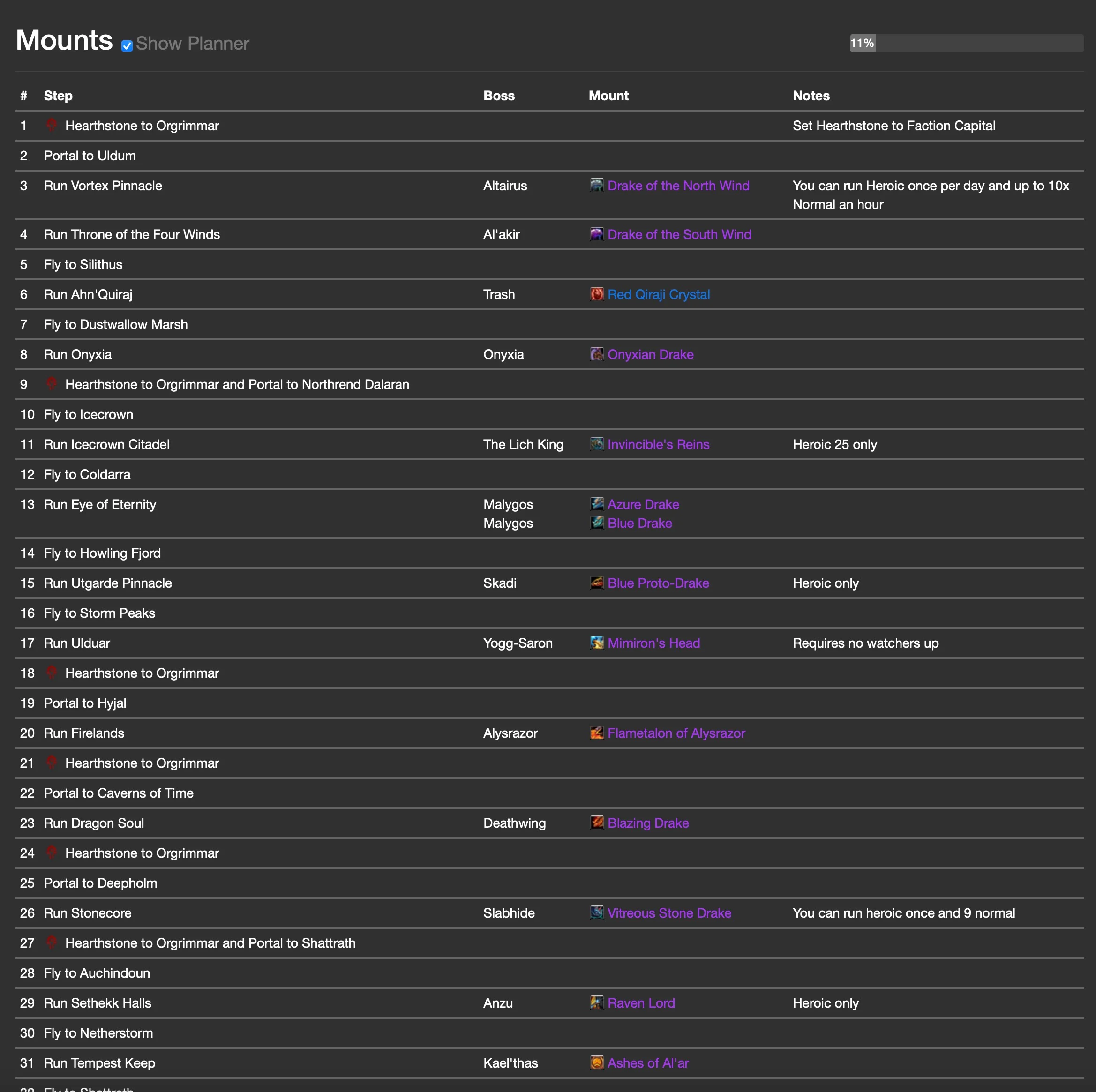Select the 'Run Ahn'Quiraj' step

click(88, 294)
